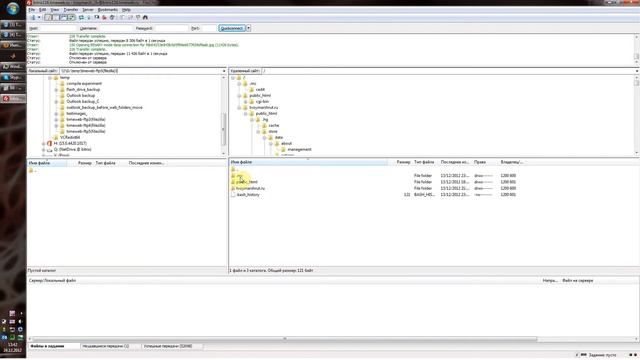Image resolution: width=640 pixels, height=360 pixels.
Task: Switch to Успешные передачи tab
Action: (x=172, y=346)
